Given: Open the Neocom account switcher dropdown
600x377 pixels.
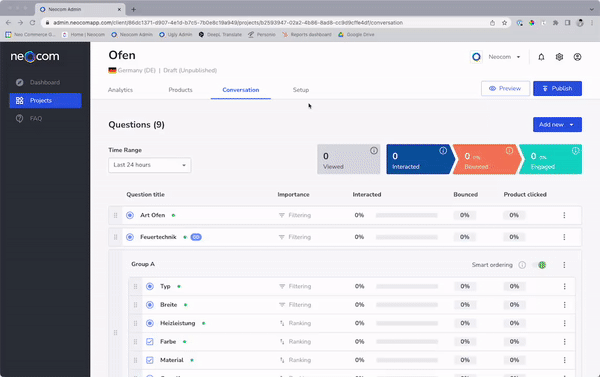Looking at the screenshot, I should [496, 57].
